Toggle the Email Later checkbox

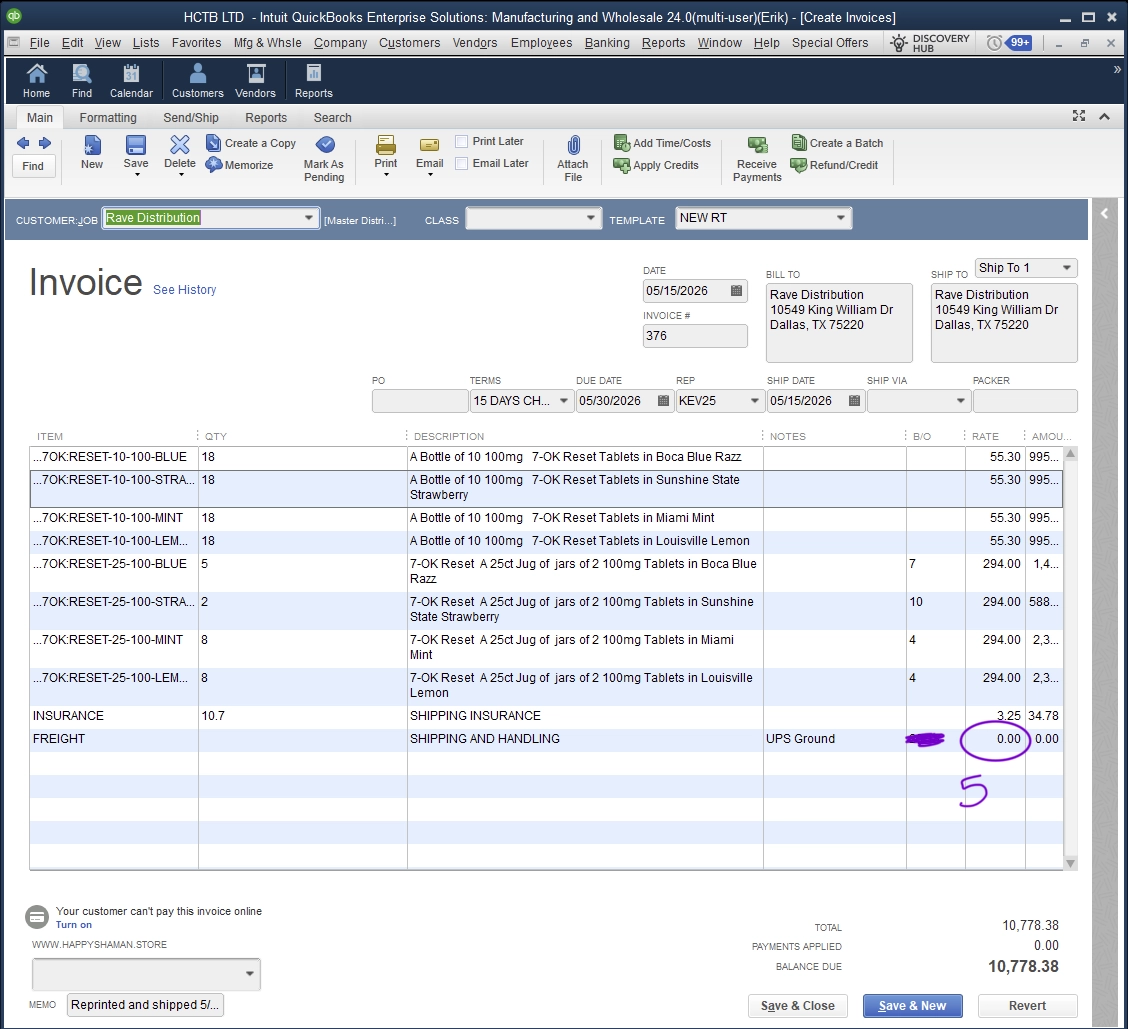[x=461, y=163]
